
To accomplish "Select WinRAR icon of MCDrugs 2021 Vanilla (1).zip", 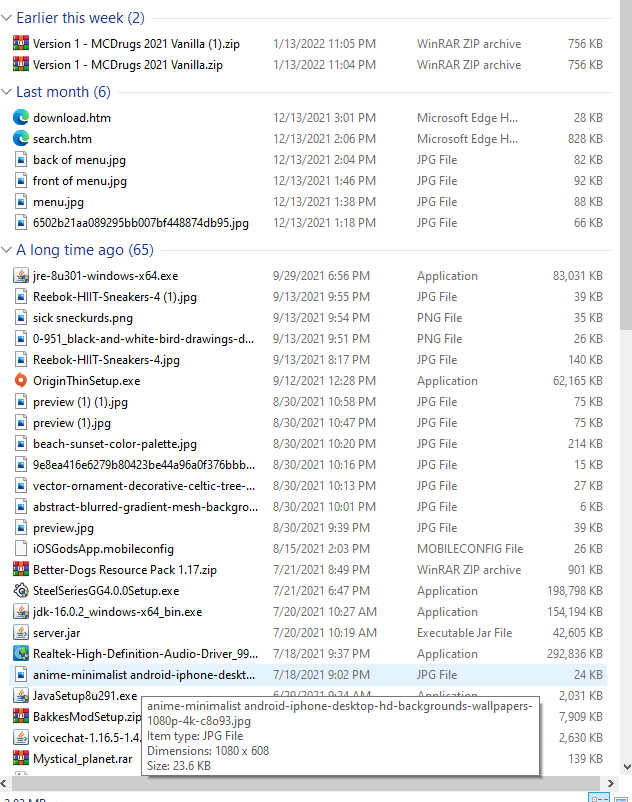I will click(x=20, y=43).
